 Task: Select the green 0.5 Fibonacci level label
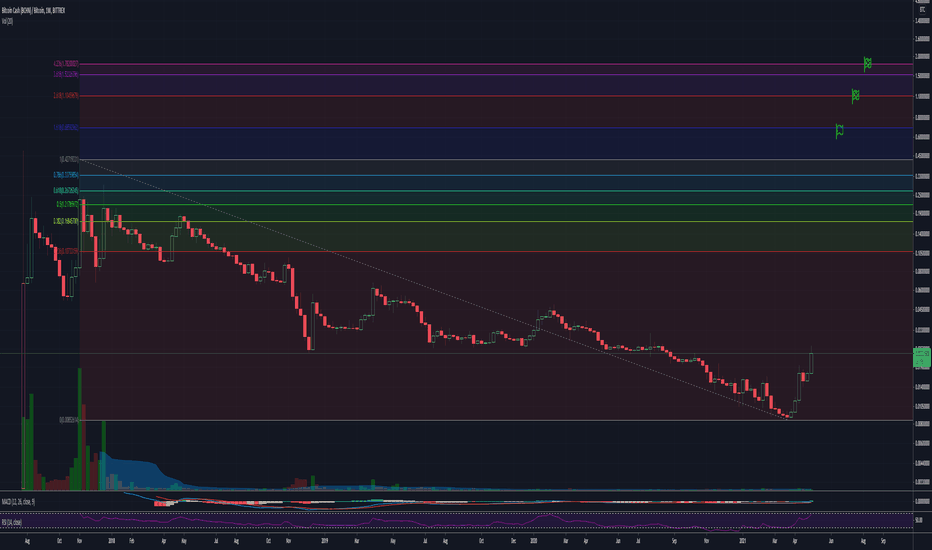[x=67, y=204]
